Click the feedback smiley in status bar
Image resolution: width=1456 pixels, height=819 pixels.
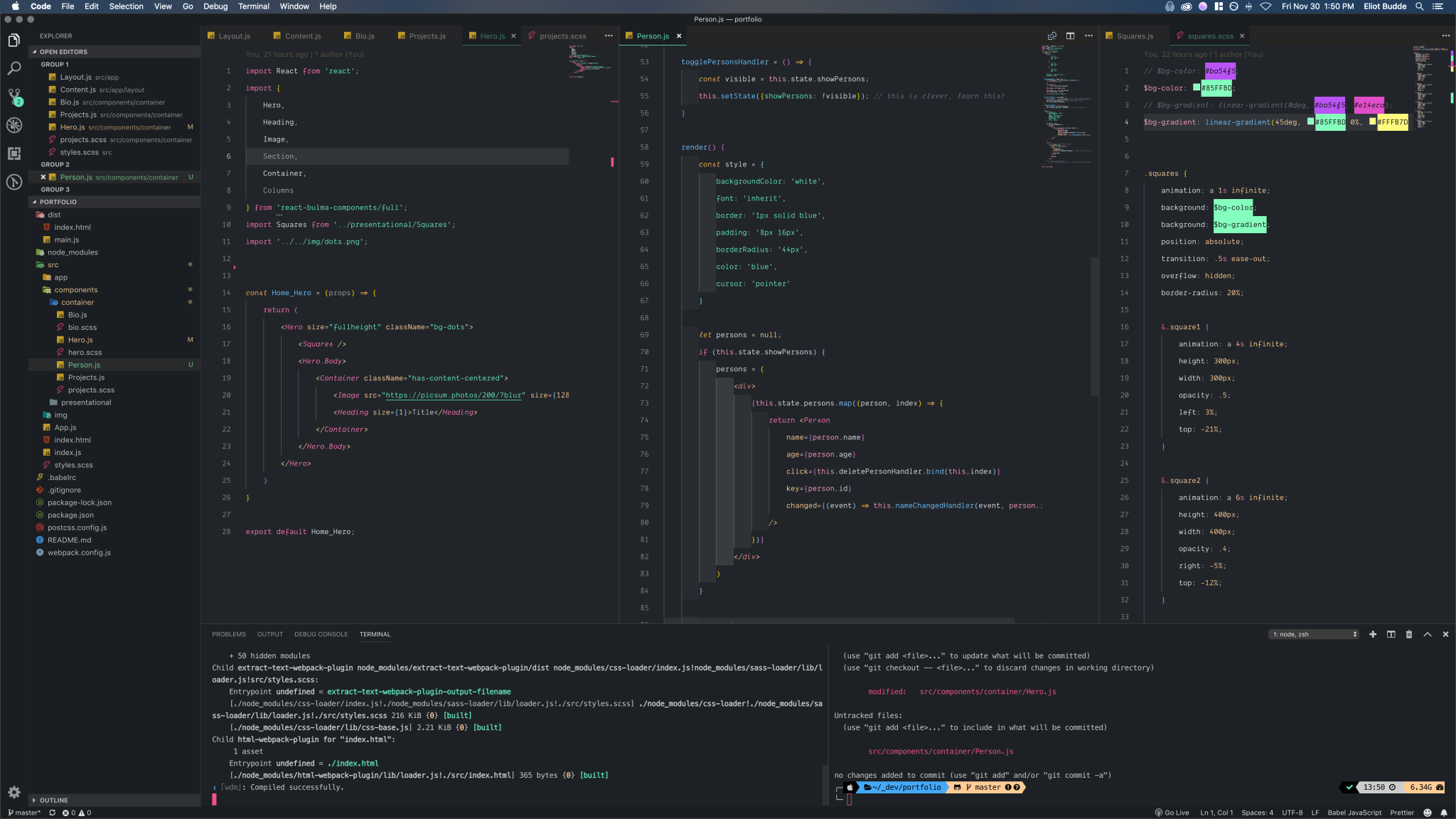(1428, 813)
